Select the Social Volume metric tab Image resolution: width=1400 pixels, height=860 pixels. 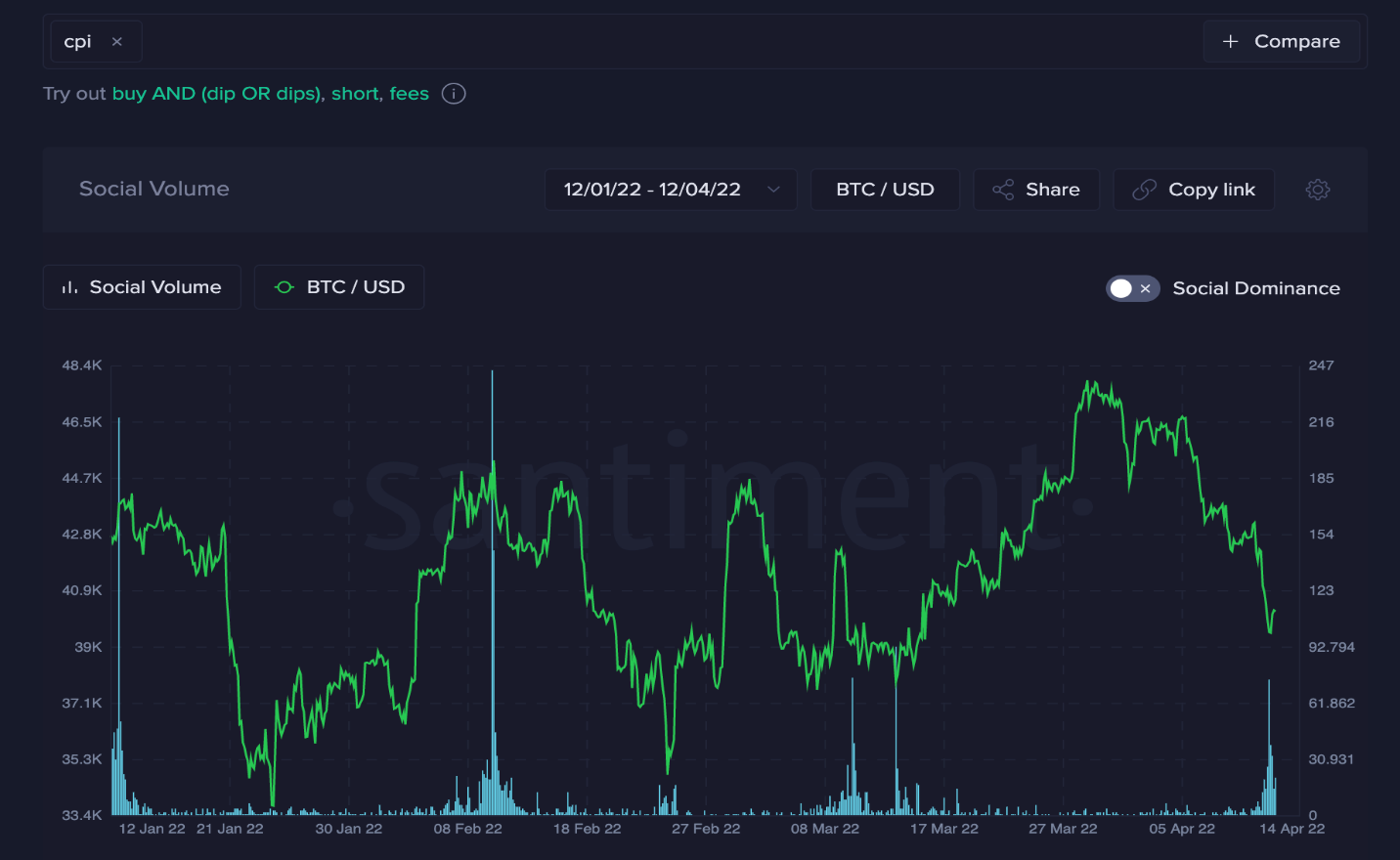coord(154,287)
